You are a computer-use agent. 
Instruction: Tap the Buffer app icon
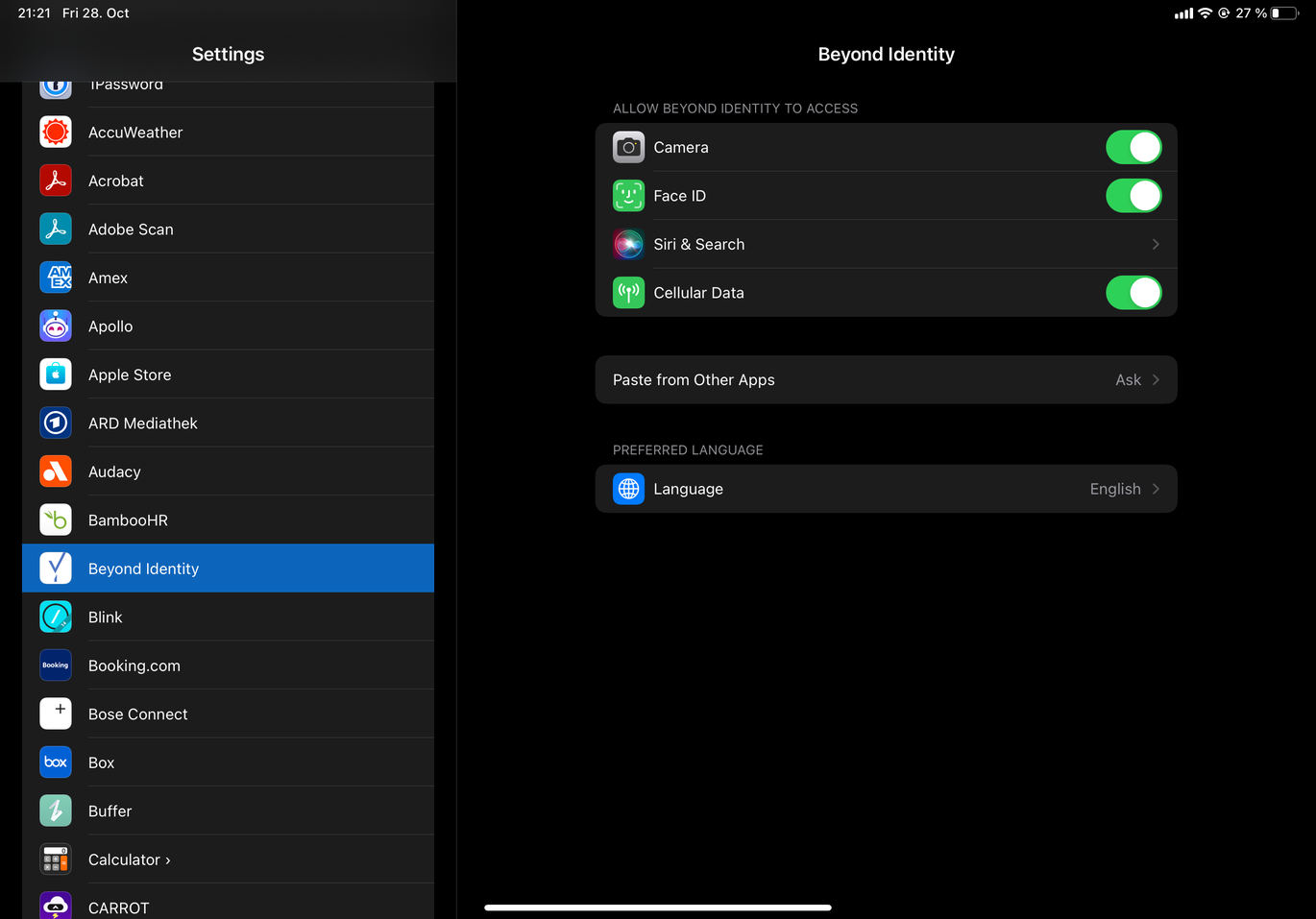coord(56,811)
